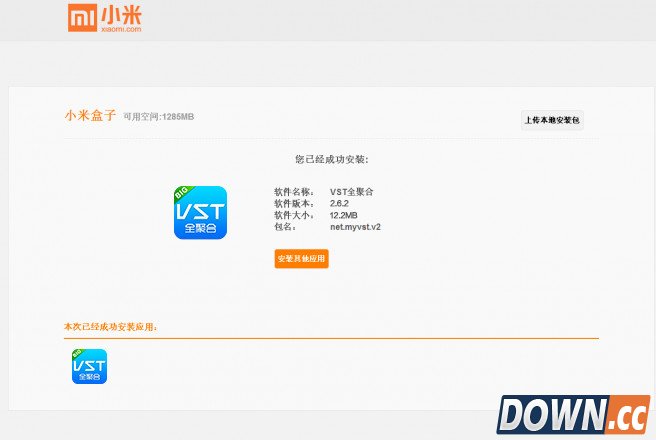This screenshot has width=656, height=440.
Task: Click the package name net.myvst.v2
Action: click(x=355, y=227)
